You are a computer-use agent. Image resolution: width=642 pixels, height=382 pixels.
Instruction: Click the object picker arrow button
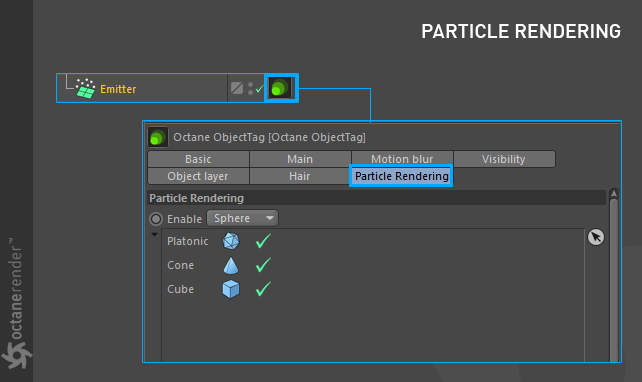[x=596, y=237]
